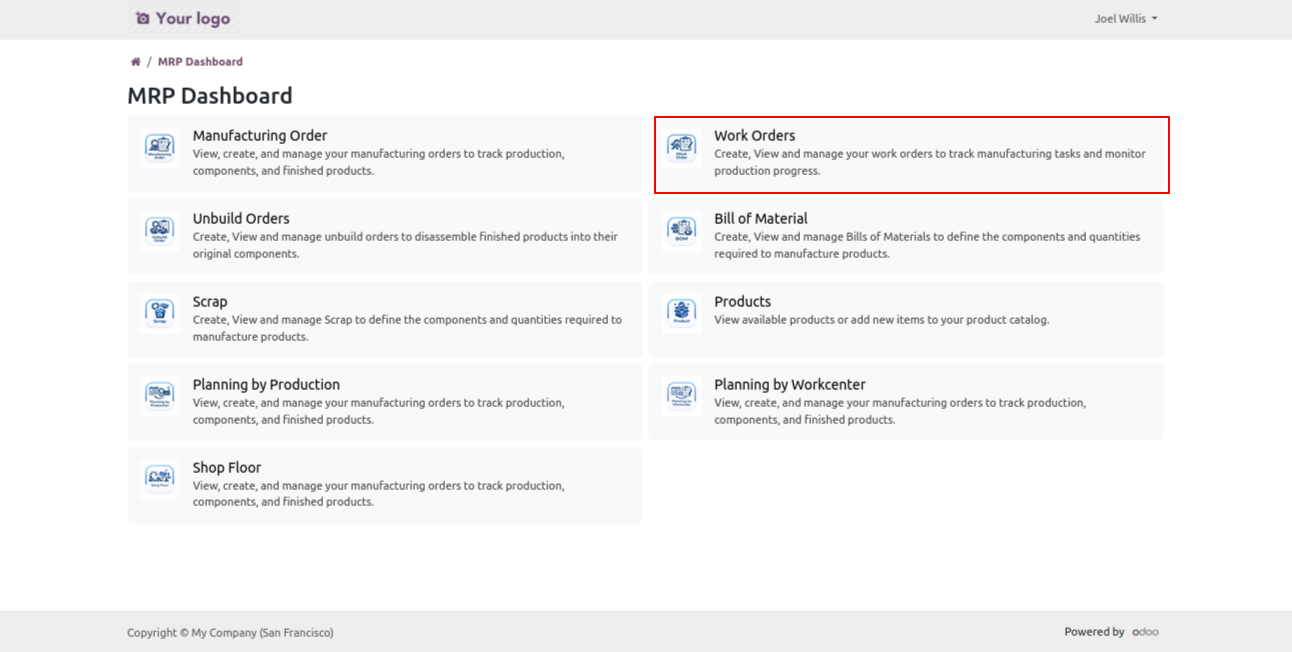Click the Planning by Production icon

coord(159,396)
